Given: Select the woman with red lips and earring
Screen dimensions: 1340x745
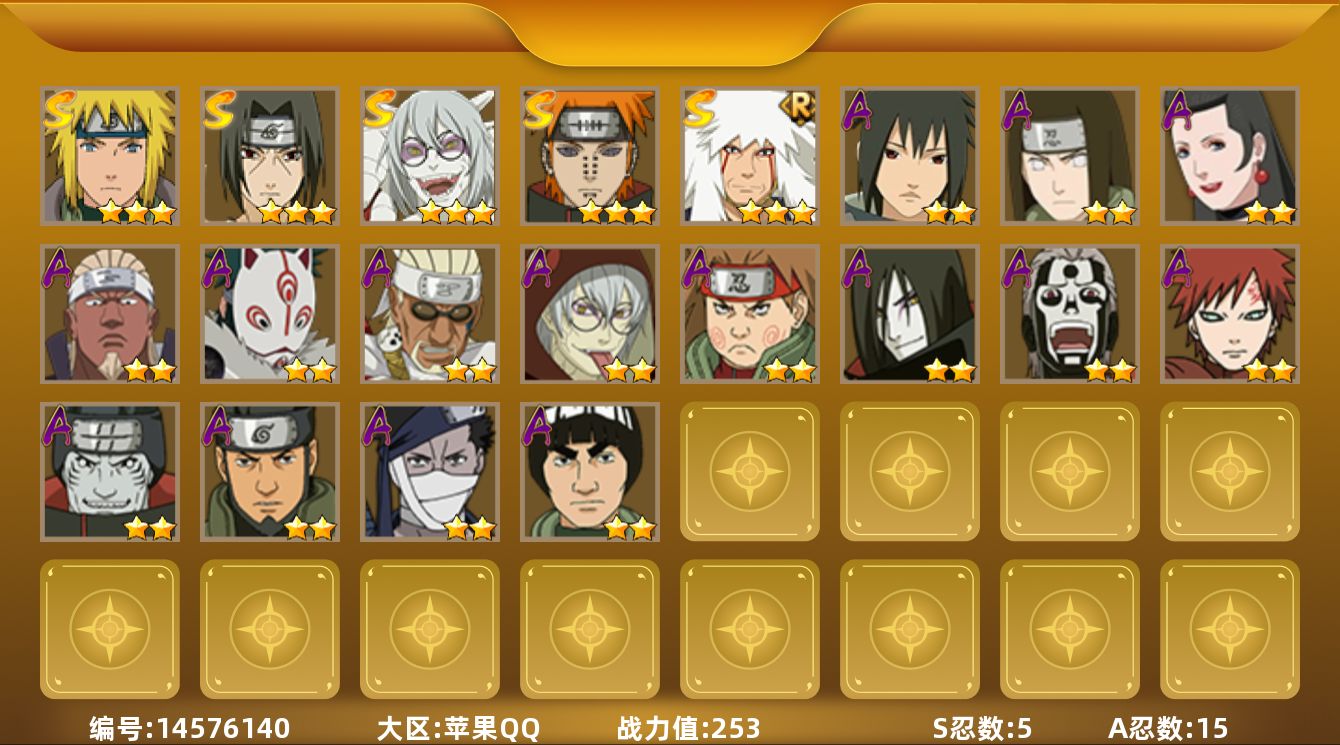Looking at the screenshot, I should click(1230, 156).
